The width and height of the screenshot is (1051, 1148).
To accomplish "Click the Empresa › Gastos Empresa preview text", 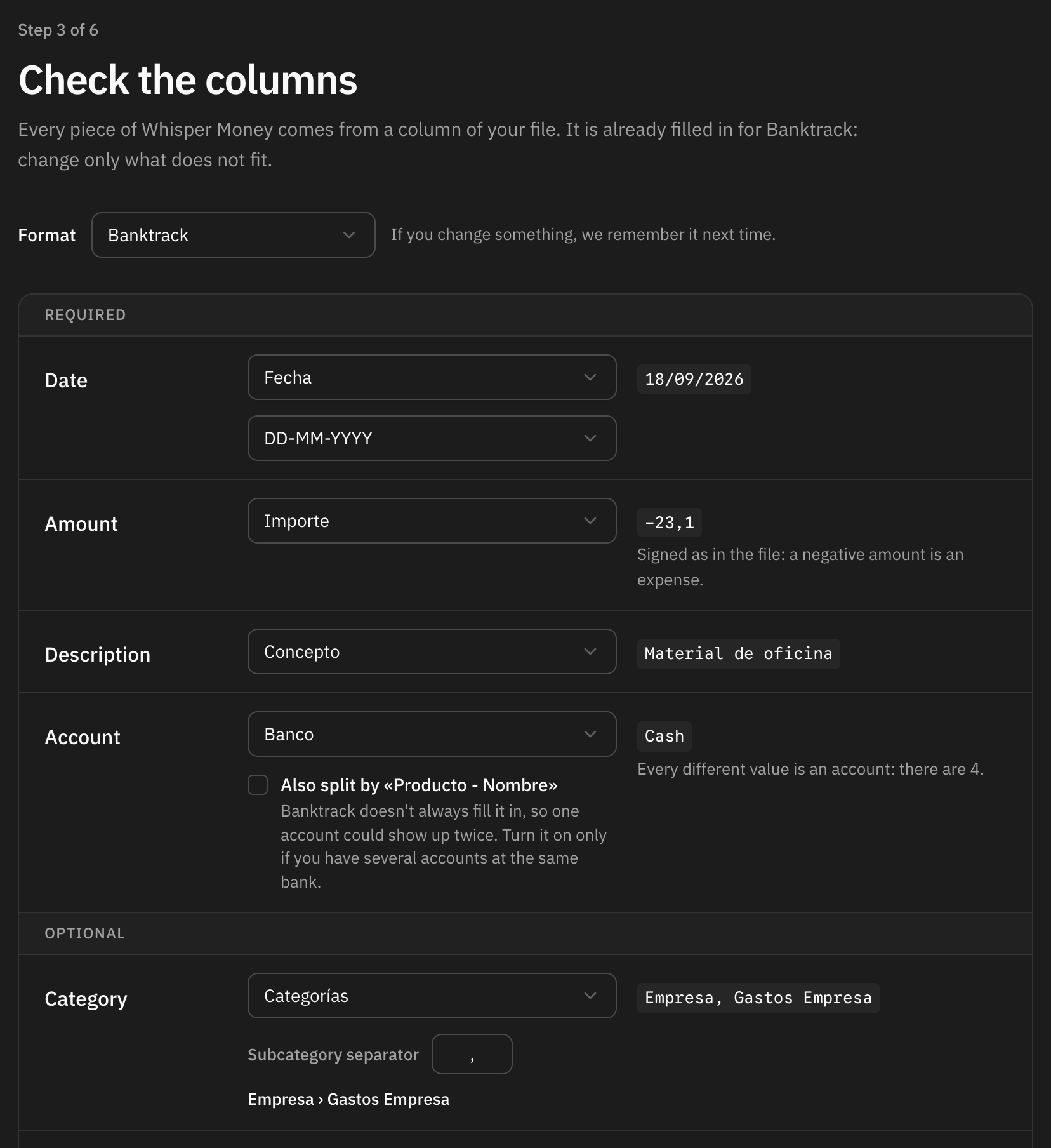I will 348,1099.
